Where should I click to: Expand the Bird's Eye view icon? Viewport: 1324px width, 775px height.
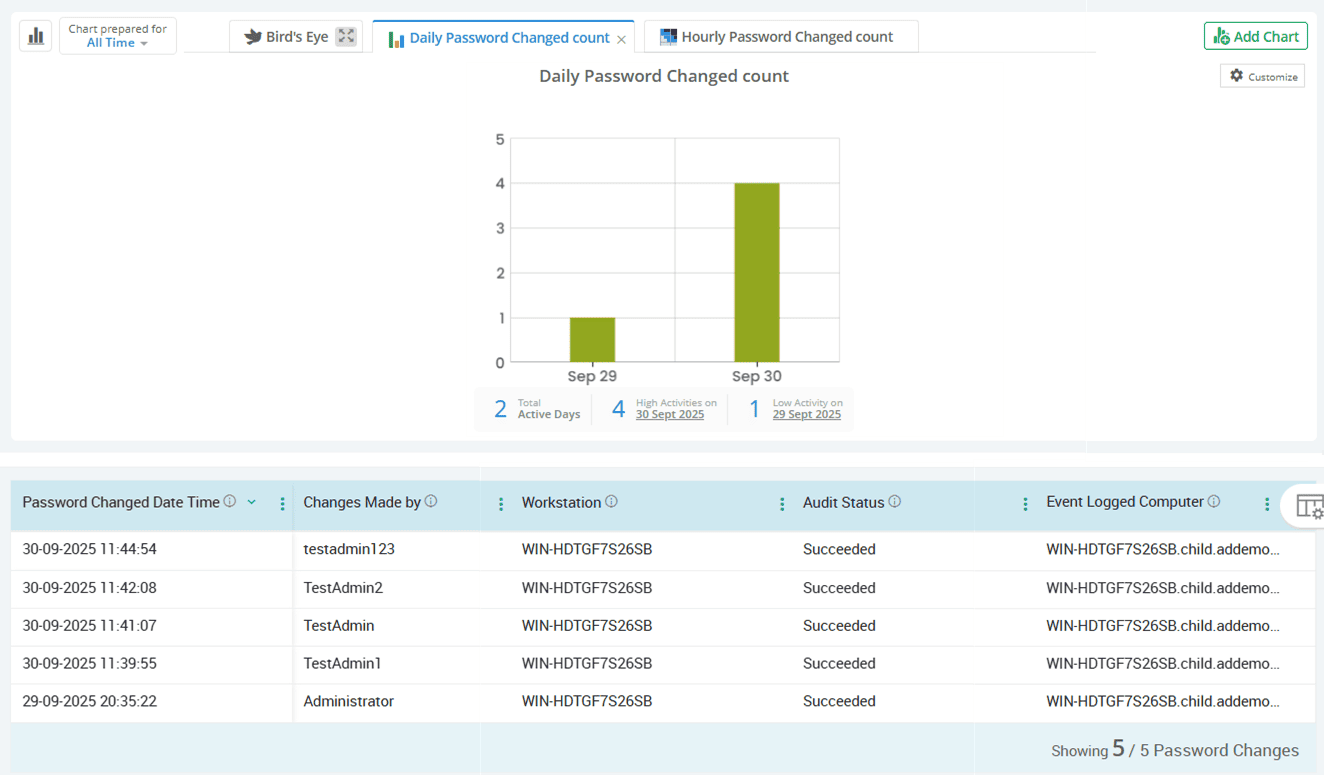[346, 36]
